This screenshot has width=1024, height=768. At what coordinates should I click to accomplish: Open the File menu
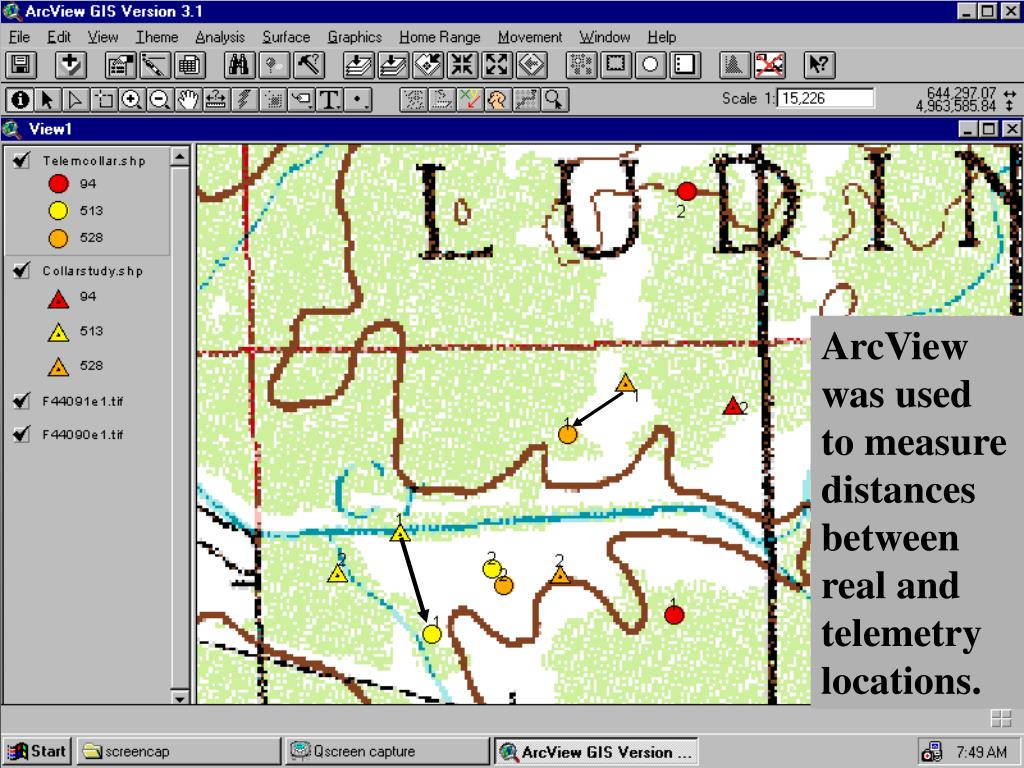click(19, 37)
